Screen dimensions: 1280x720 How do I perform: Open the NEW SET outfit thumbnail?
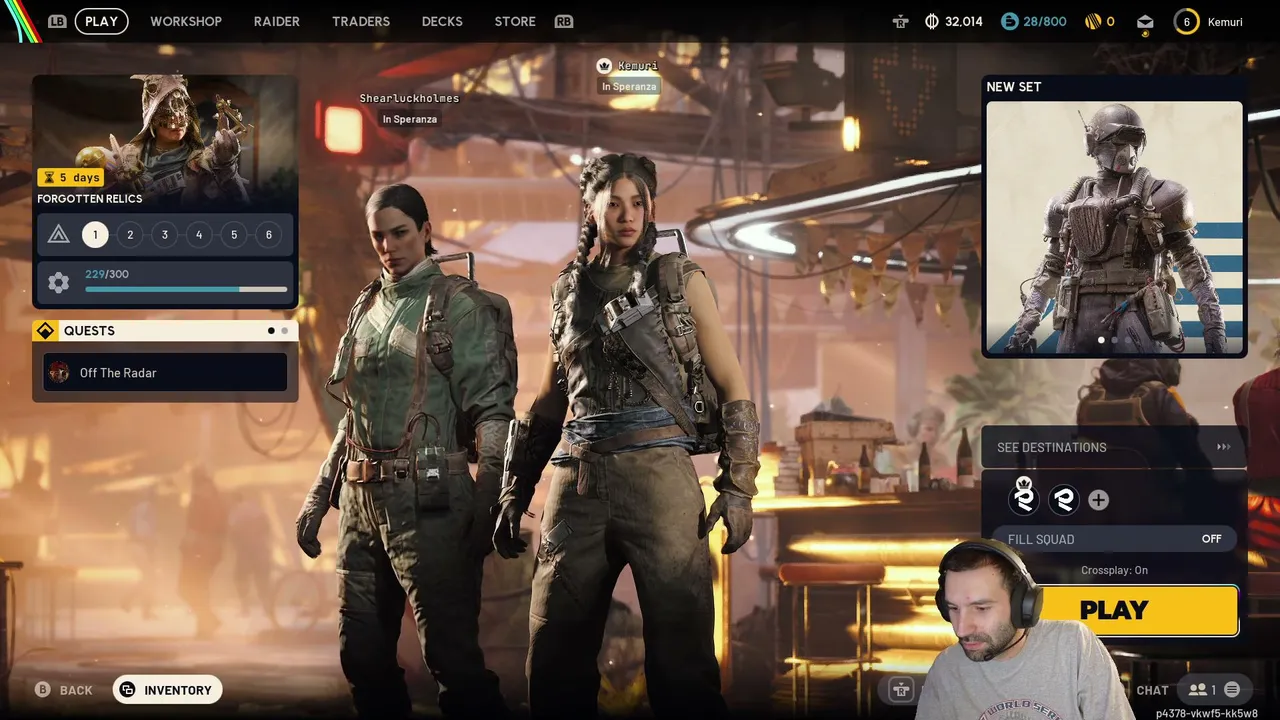(1114, 226)
